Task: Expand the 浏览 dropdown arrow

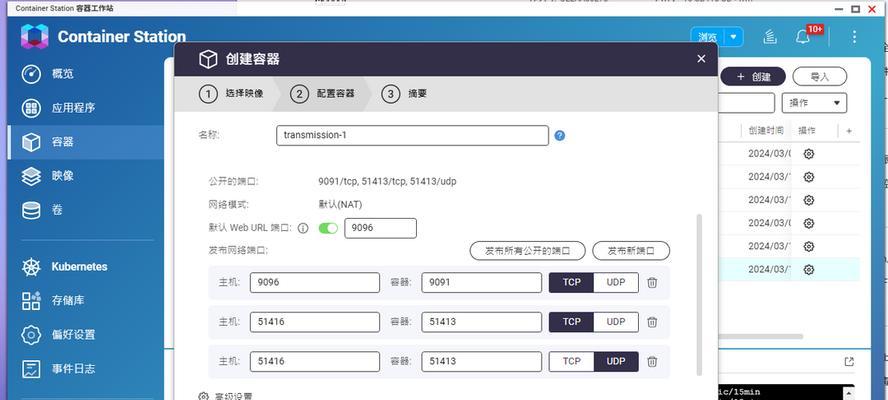Action: pyautogui.click(x=733, y=37)
